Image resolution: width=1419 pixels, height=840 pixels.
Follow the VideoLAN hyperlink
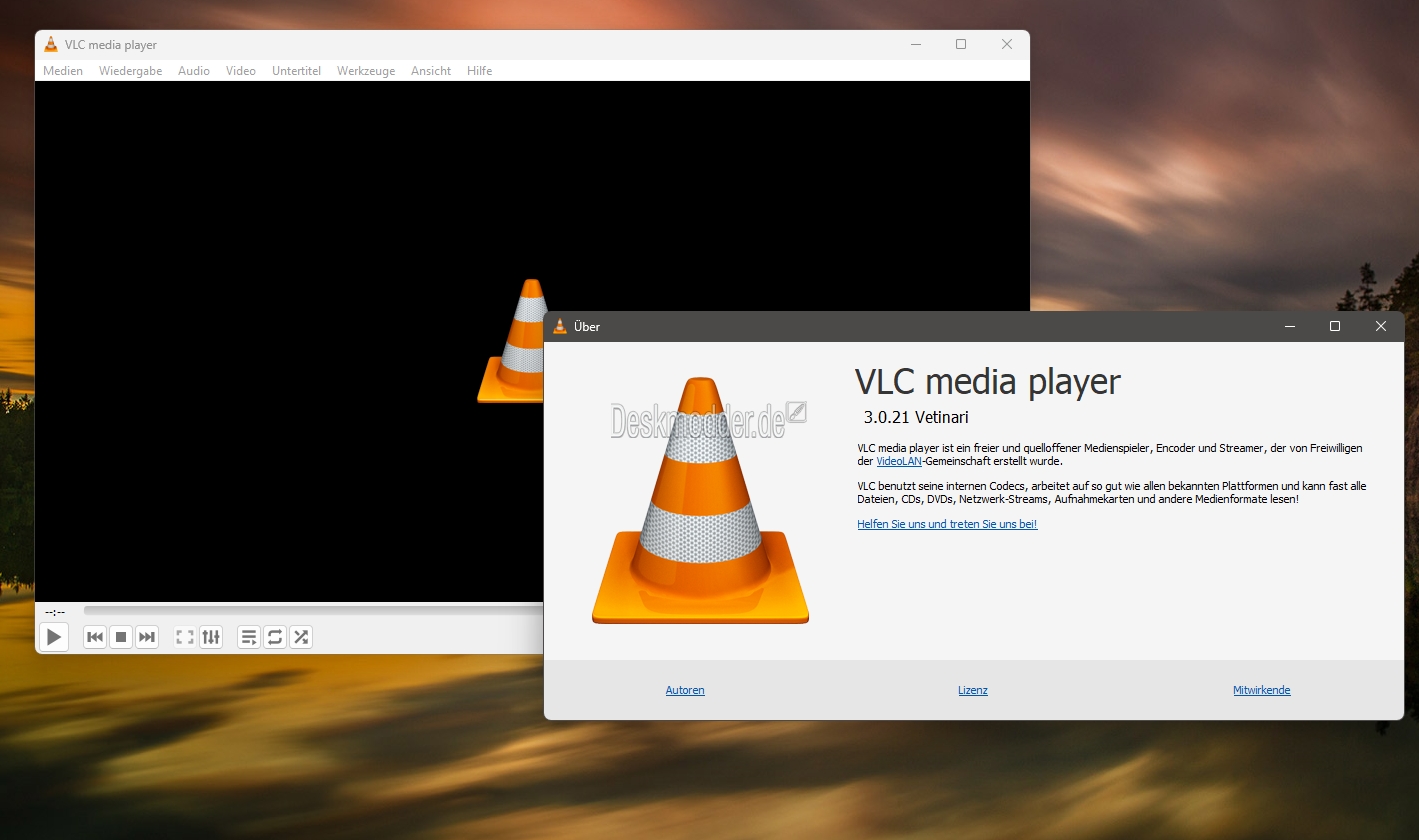tap(899, 461)
